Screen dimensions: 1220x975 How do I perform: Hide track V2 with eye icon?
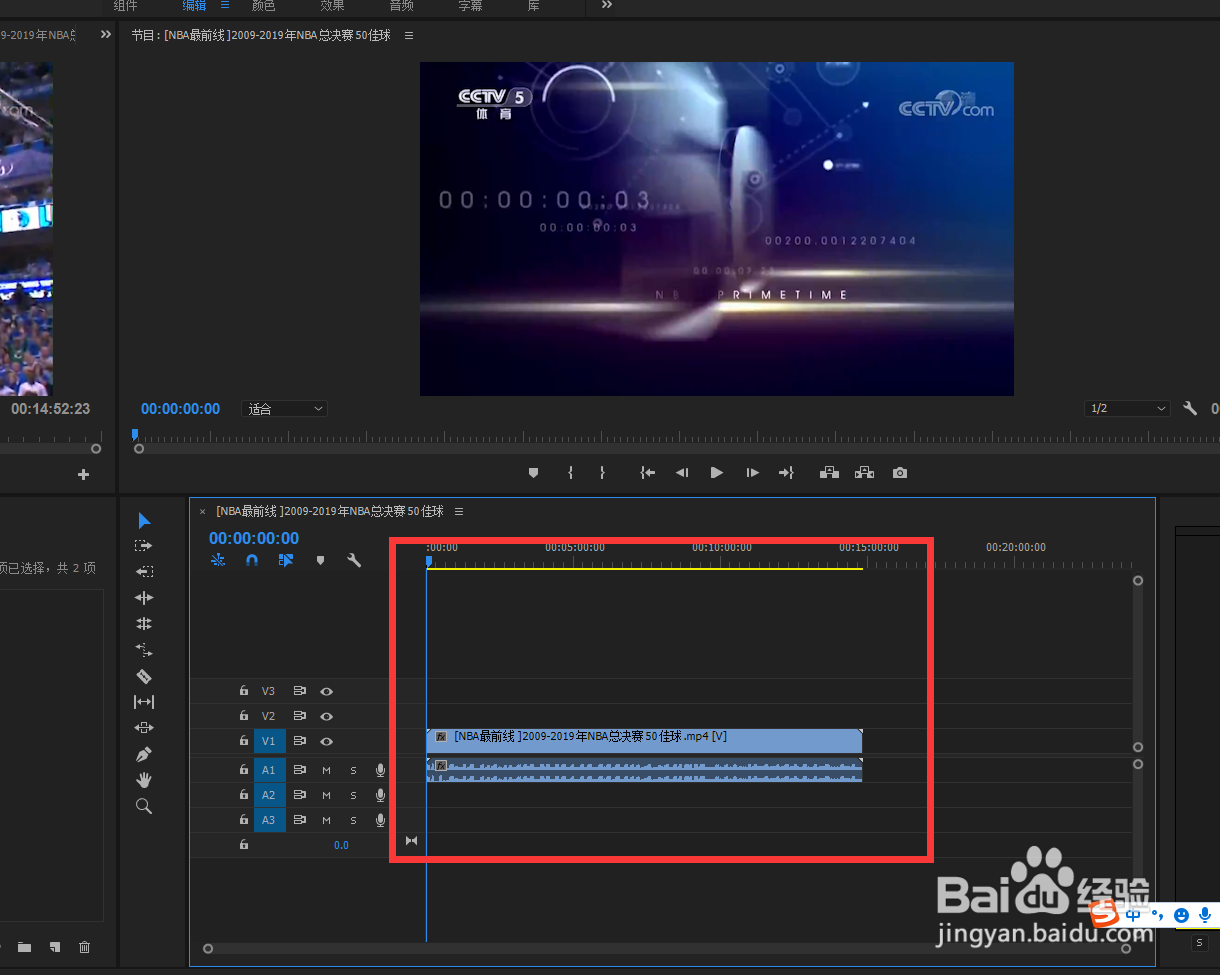click(x=326, y=716)
